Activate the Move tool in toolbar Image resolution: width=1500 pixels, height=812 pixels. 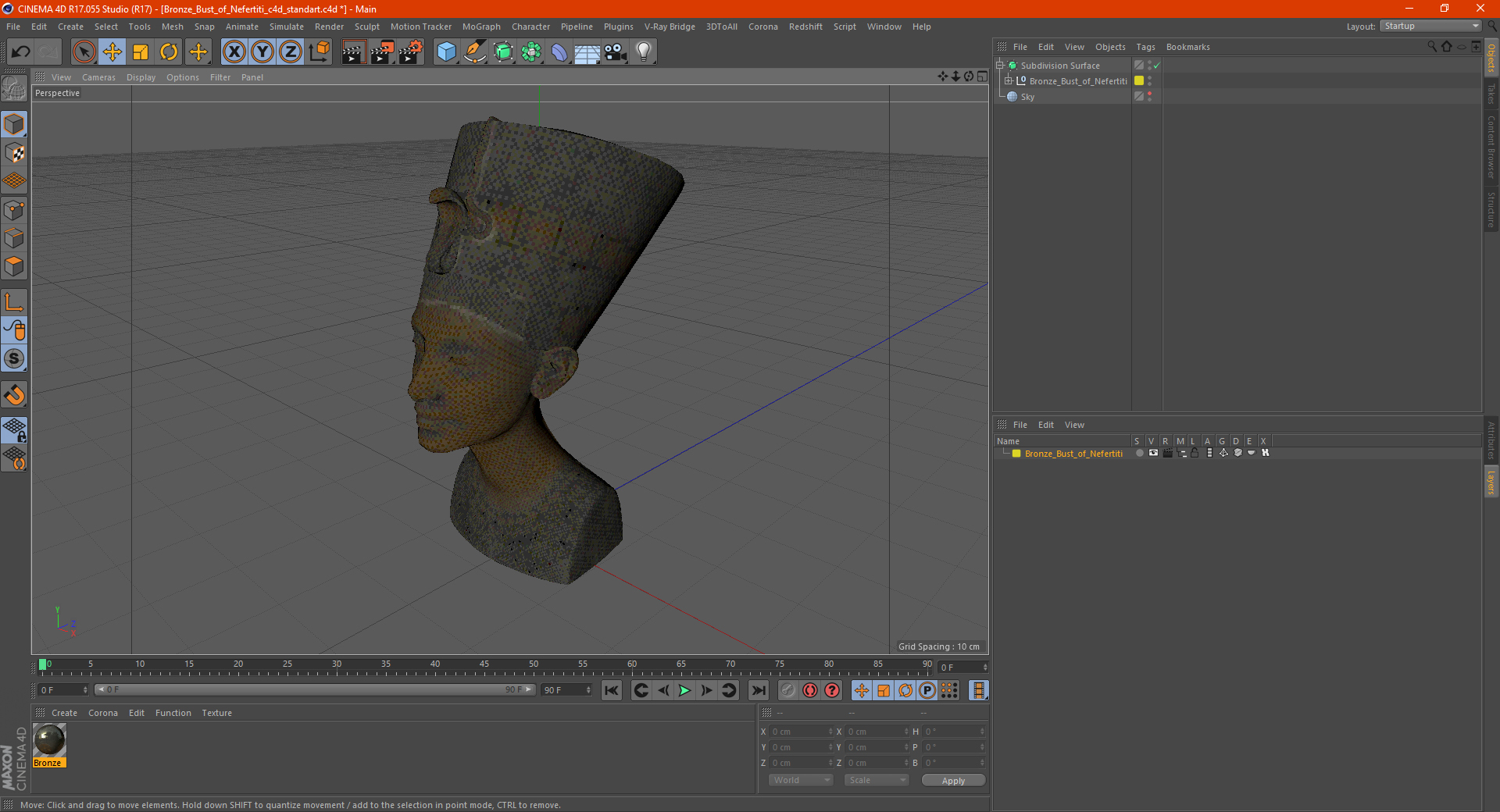112,52
